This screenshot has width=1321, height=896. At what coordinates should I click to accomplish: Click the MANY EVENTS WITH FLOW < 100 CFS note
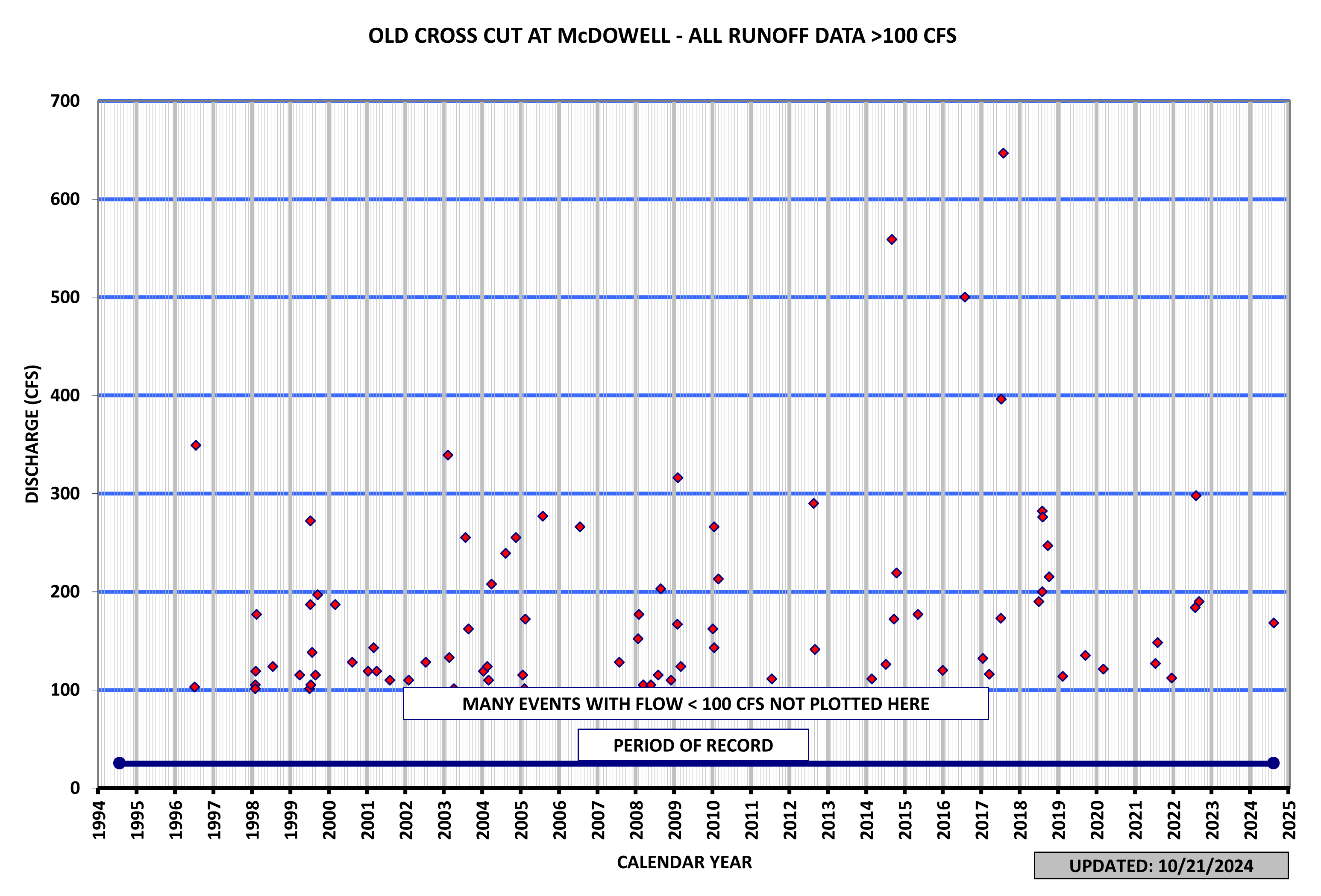click(696, 704)
